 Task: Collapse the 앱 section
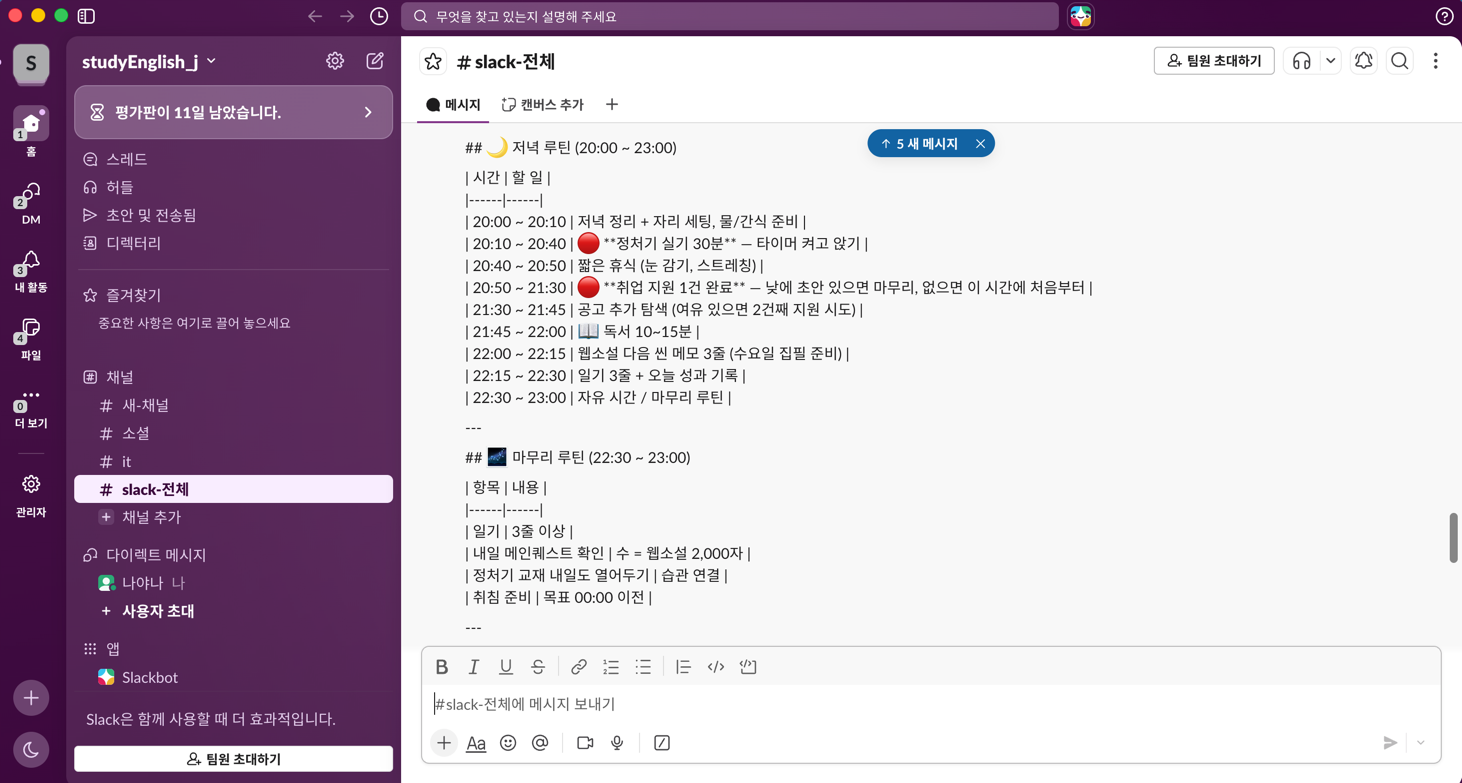[112, 649]
